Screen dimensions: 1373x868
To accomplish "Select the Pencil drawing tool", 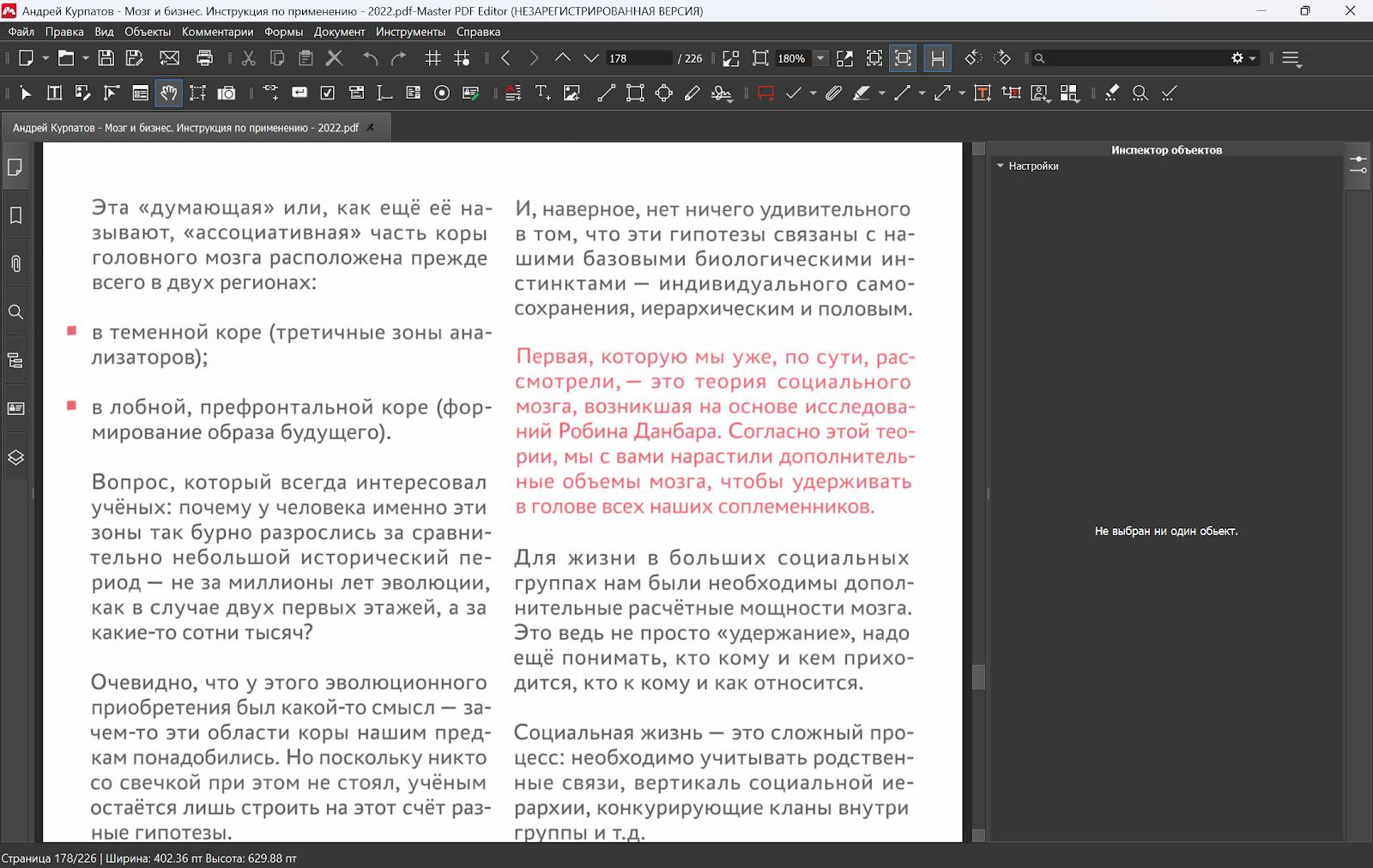I will (693, 93).
